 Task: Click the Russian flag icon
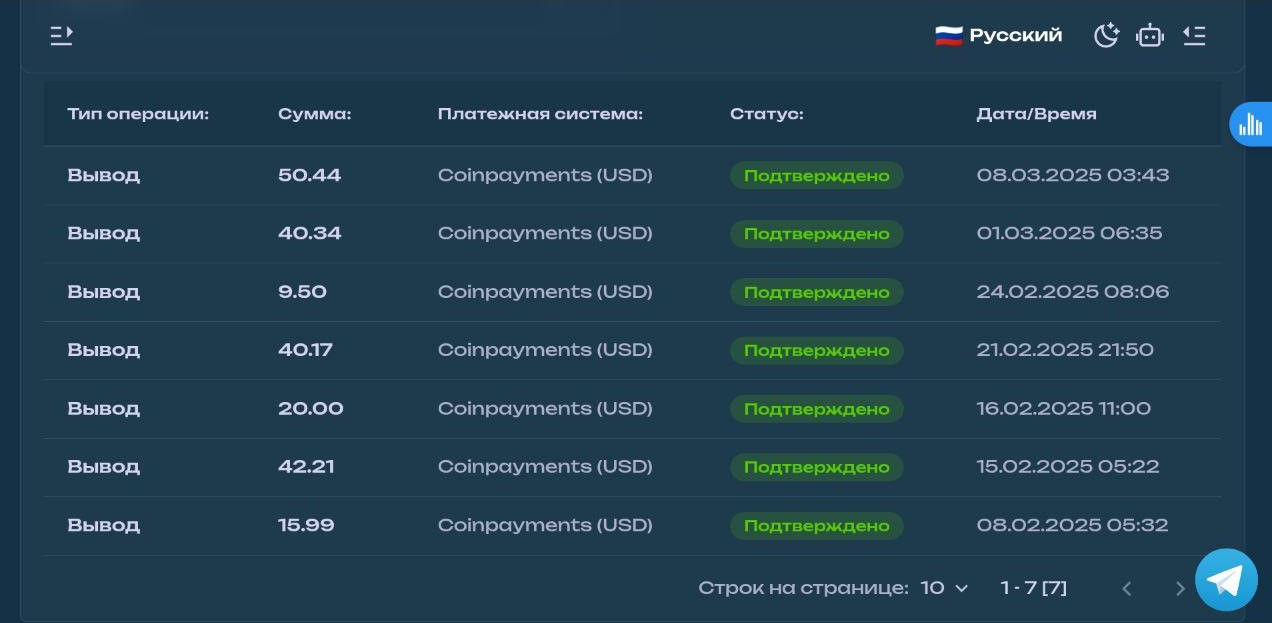(948, 36)
